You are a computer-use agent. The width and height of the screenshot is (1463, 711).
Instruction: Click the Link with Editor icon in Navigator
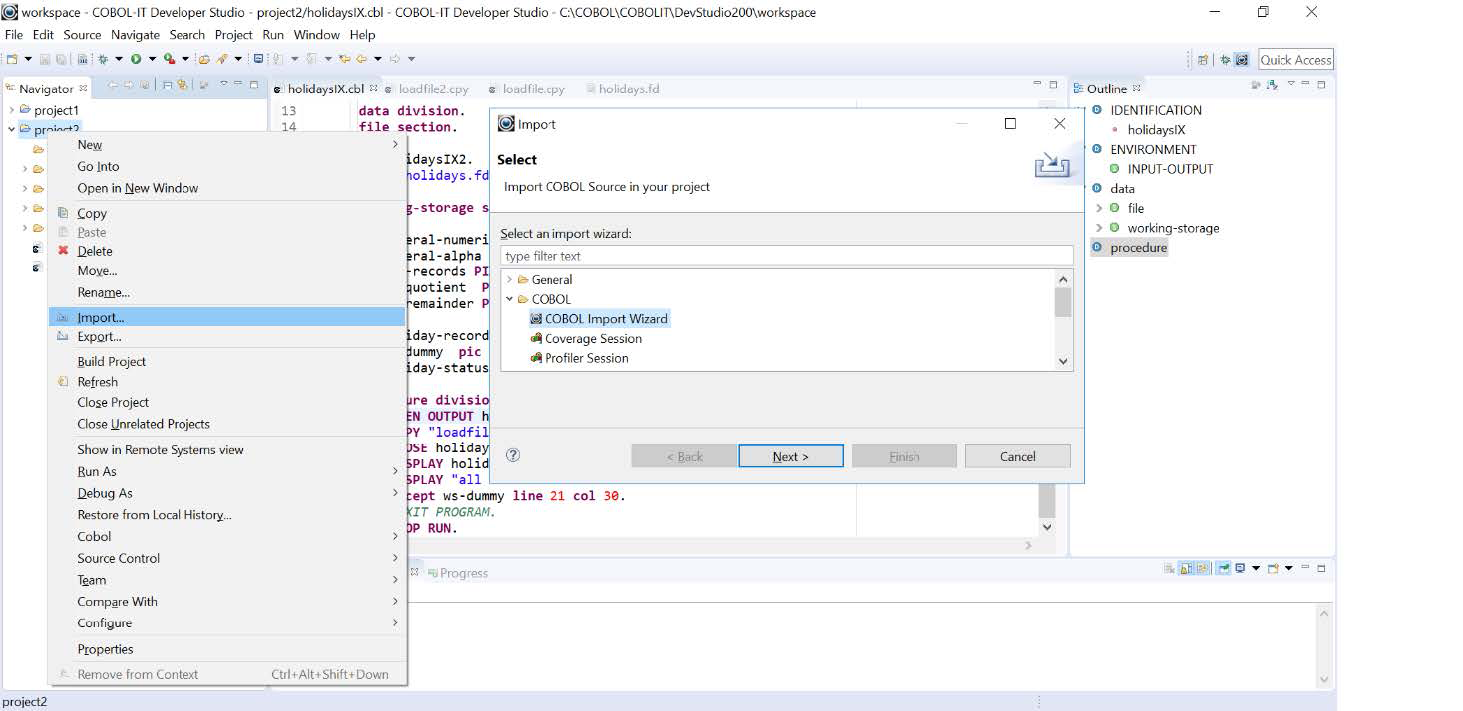coord(183,86)
